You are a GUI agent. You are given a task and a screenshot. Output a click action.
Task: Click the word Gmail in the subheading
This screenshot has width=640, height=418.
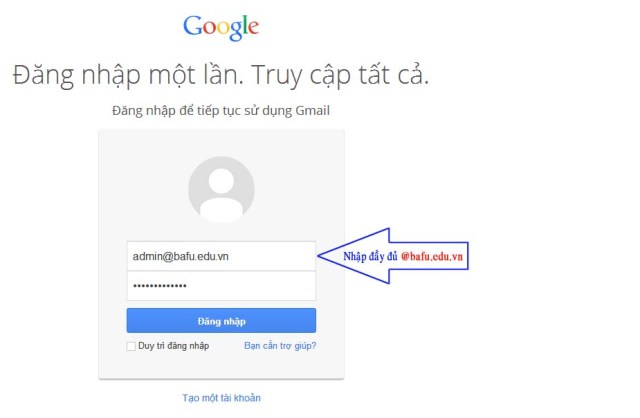312,111
